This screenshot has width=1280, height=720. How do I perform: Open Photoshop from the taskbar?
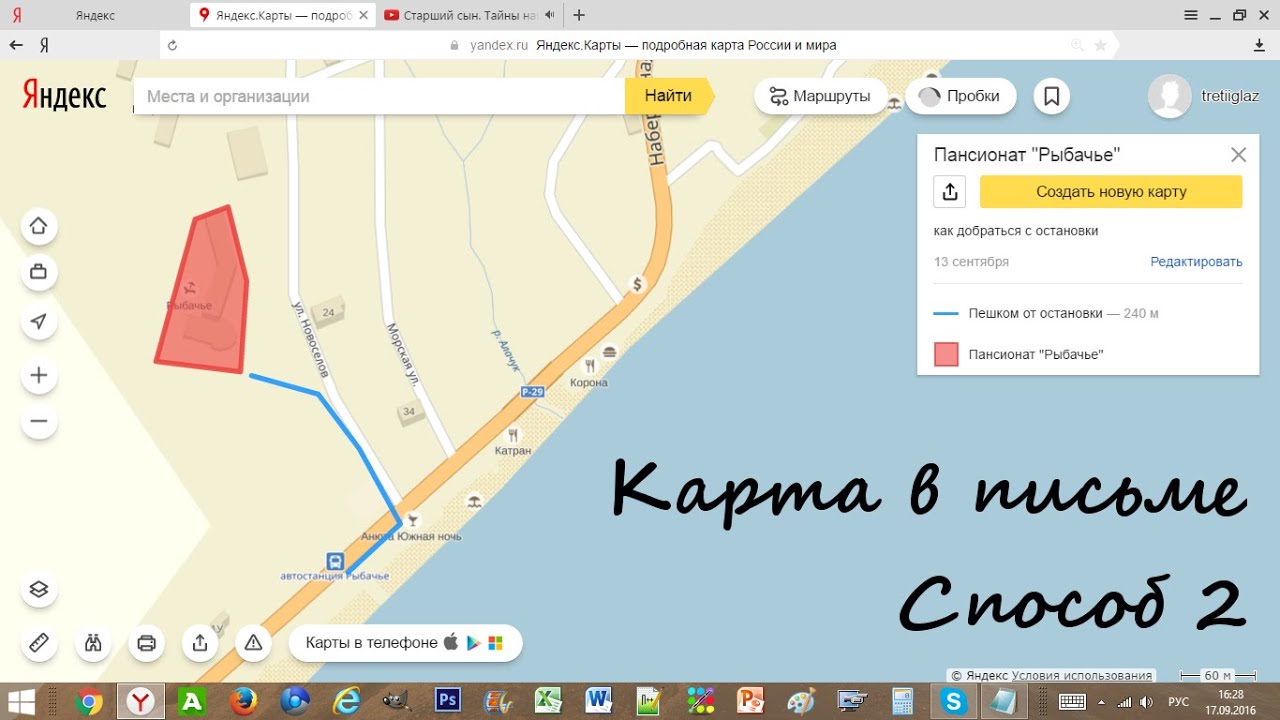coord(447,702)
